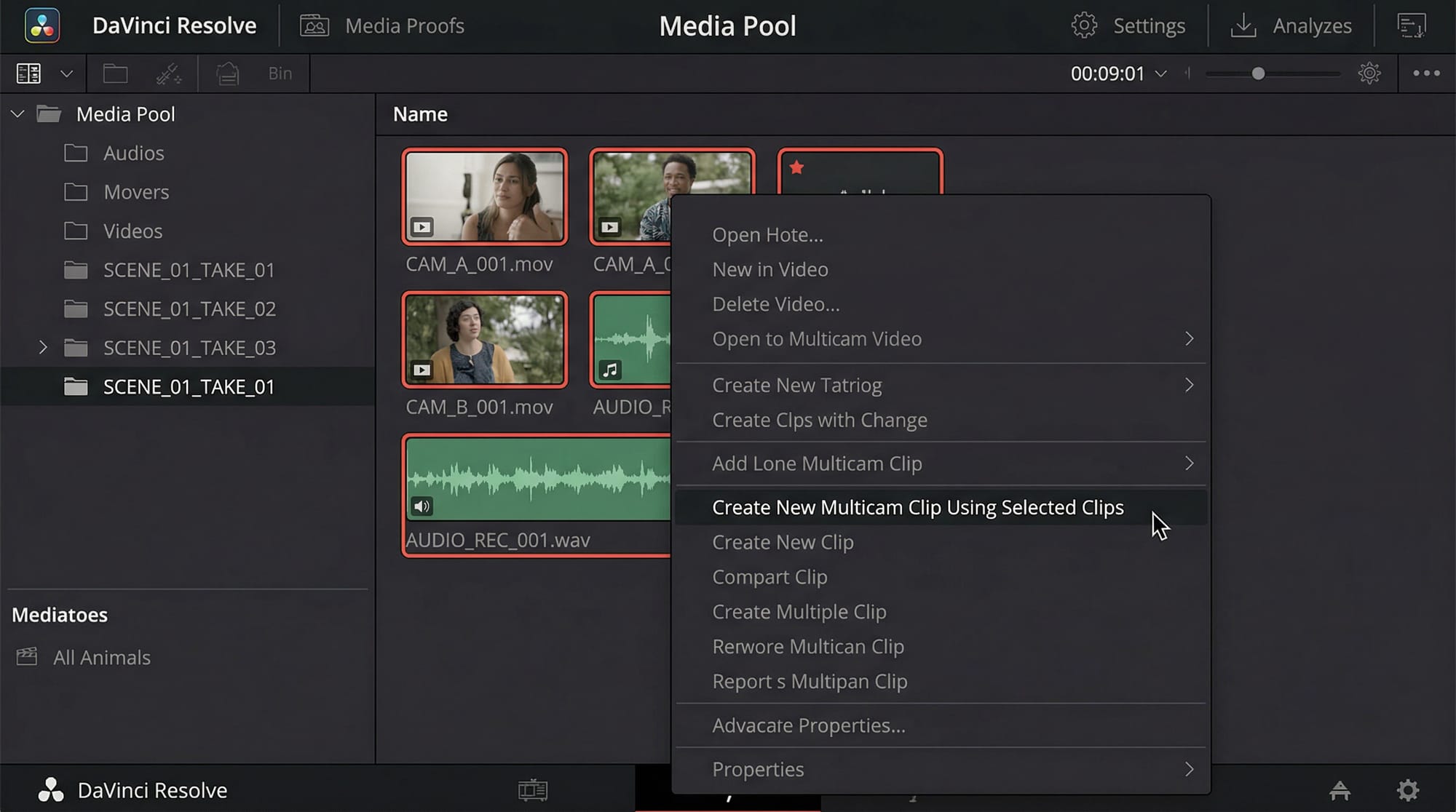The width and height of the screenshot is (1456, 812).
Task: Choose Create New Multicam Clip Using Selected Clips
Action: point(917,507)
